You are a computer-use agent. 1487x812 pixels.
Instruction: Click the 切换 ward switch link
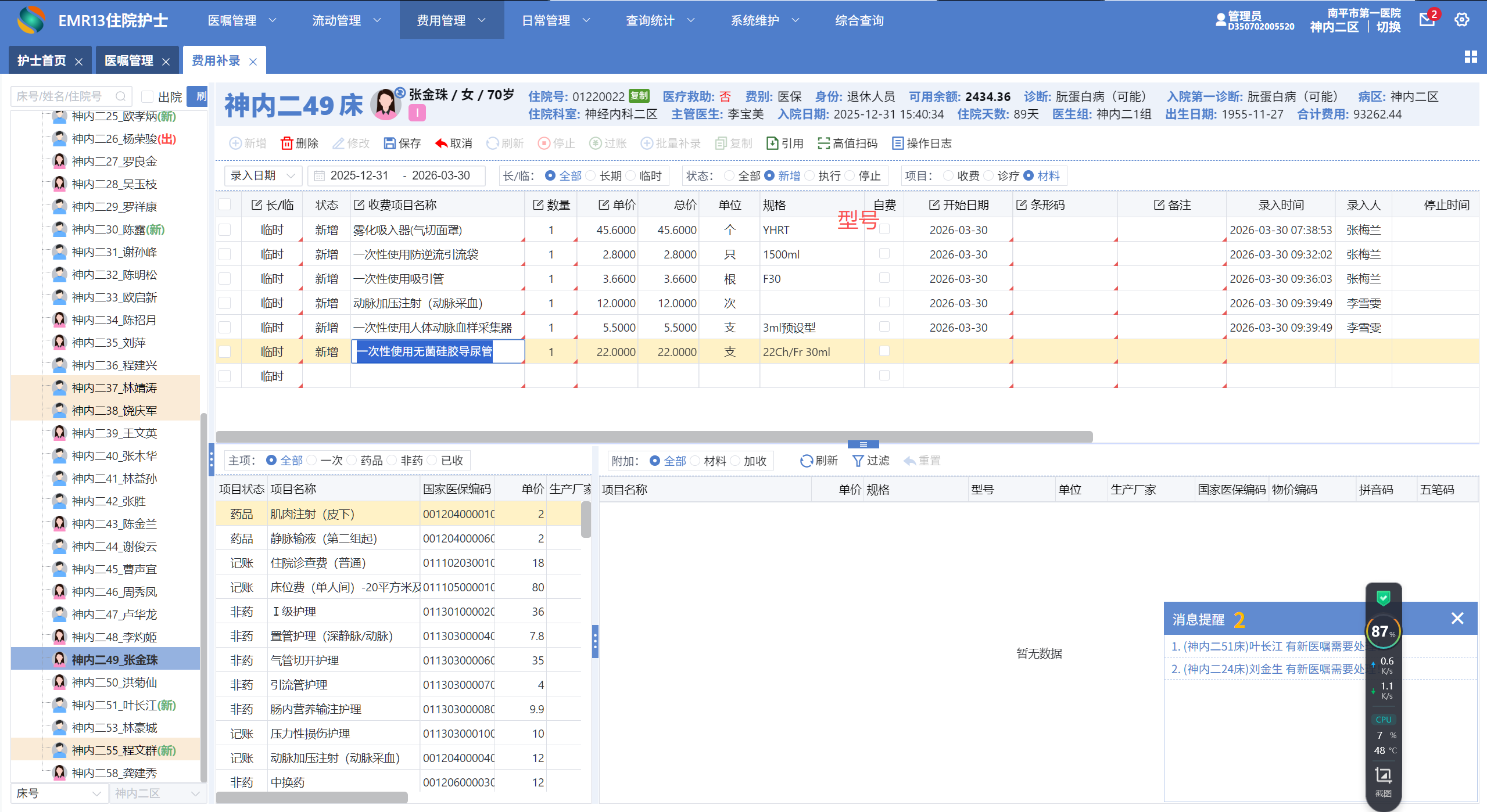click(x=1388, y=27)
